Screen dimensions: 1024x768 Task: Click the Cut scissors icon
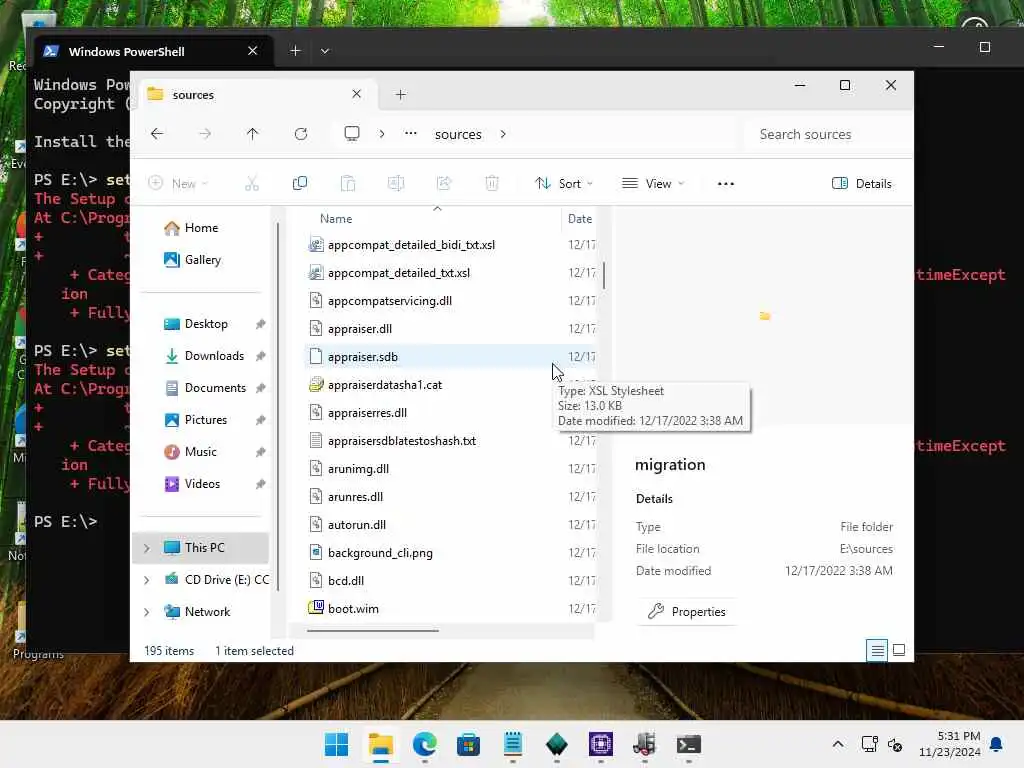(x=251, y=184)
